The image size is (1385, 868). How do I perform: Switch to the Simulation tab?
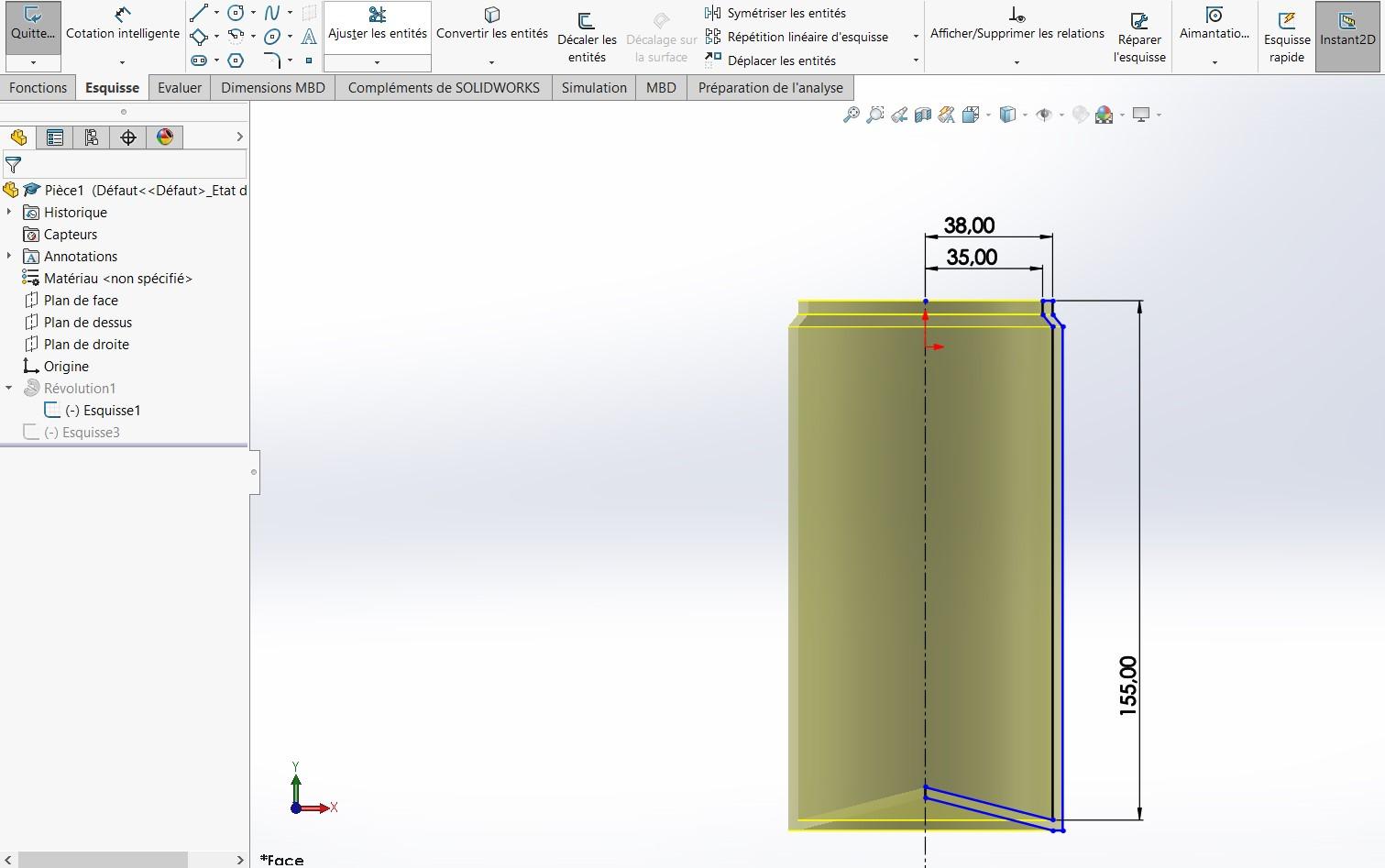(x=594, y=88)
